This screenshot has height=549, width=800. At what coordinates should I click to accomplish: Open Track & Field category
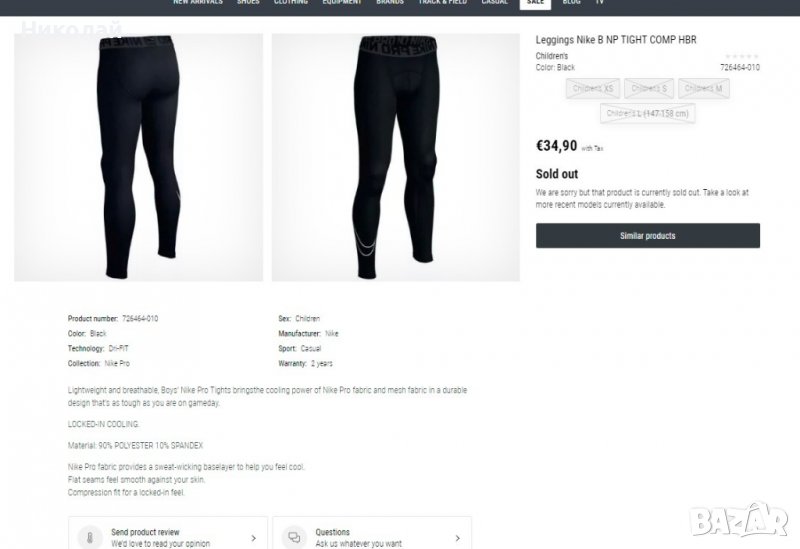pos(442,3)
